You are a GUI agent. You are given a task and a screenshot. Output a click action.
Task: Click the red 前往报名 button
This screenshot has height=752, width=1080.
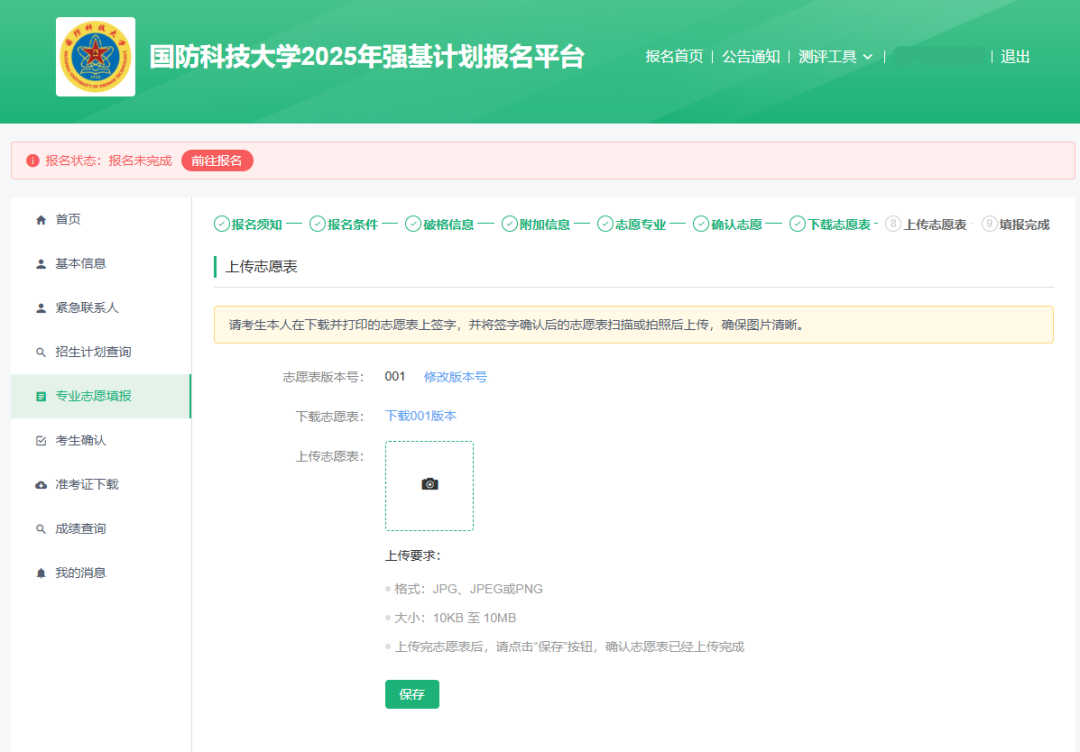(x=217, y=160)
